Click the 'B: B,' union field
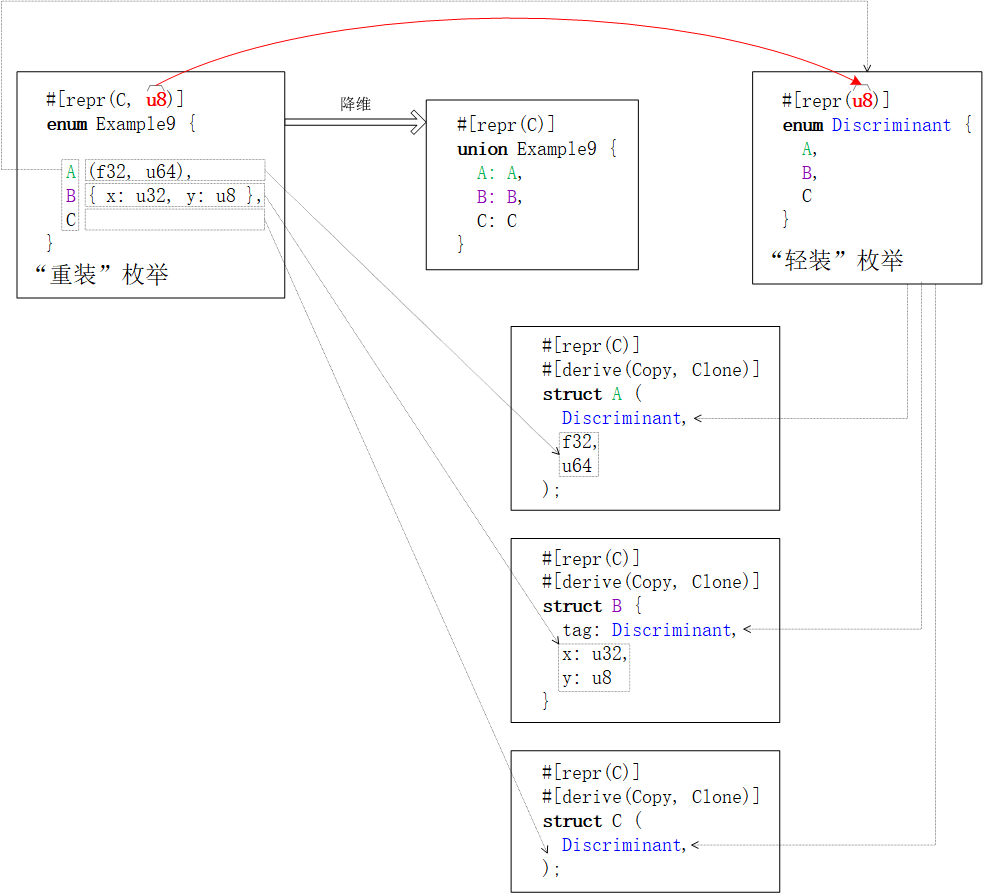 click(x=499, y=197)
